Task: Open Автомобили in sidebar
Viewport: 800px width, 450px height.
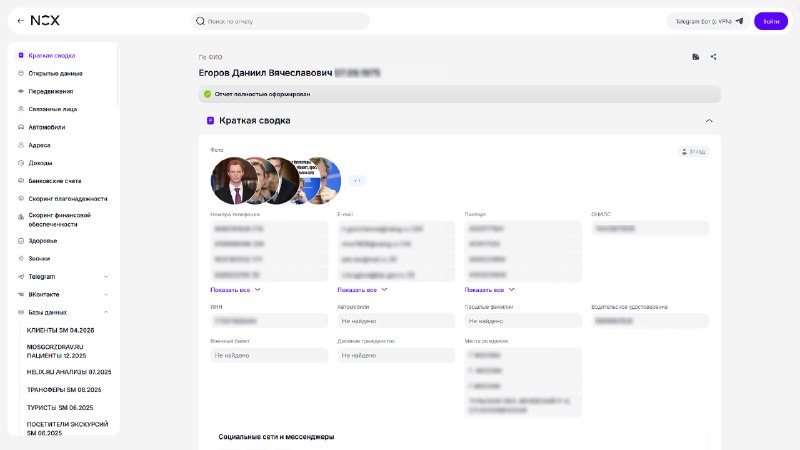Action: pyautogui.click(x=46, y=127)
